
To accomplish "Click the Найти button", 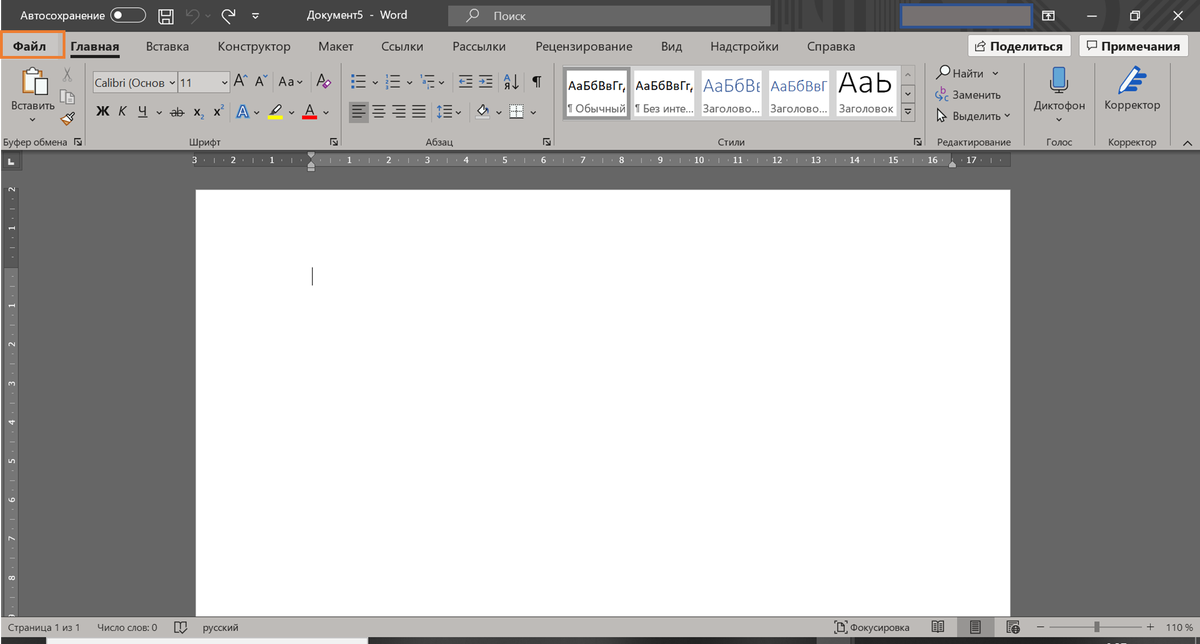I will pos(967,73).
